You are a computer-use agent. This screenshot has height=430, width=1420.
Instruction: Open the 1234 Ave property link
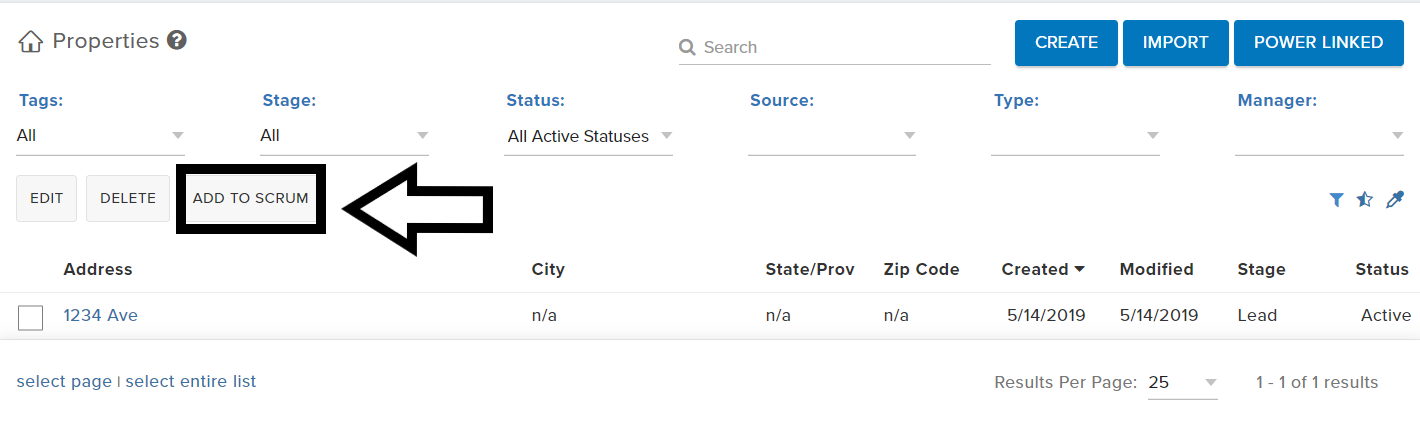pos(101,315)
